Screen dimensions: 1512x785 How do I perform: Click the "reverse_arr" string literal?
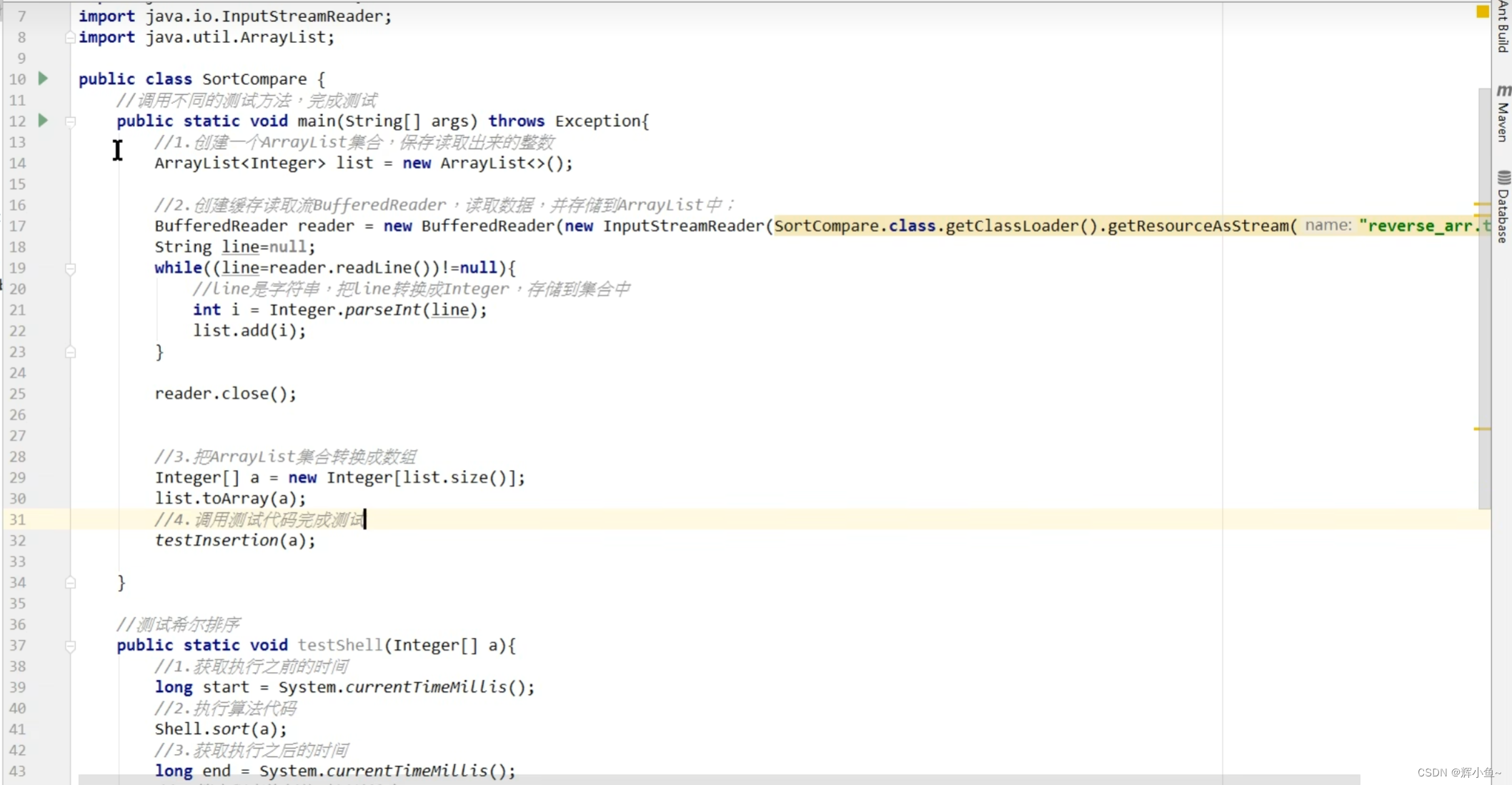point(1425,226)
